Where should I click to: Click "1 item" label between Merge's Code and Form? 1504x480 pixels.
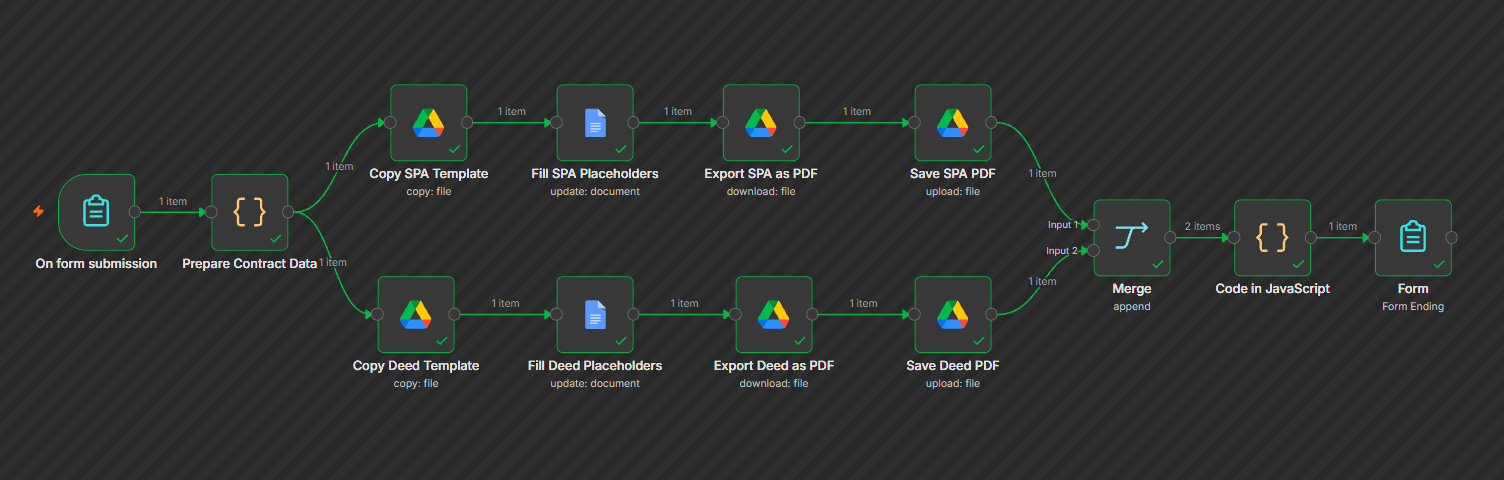click(1343, 227)
